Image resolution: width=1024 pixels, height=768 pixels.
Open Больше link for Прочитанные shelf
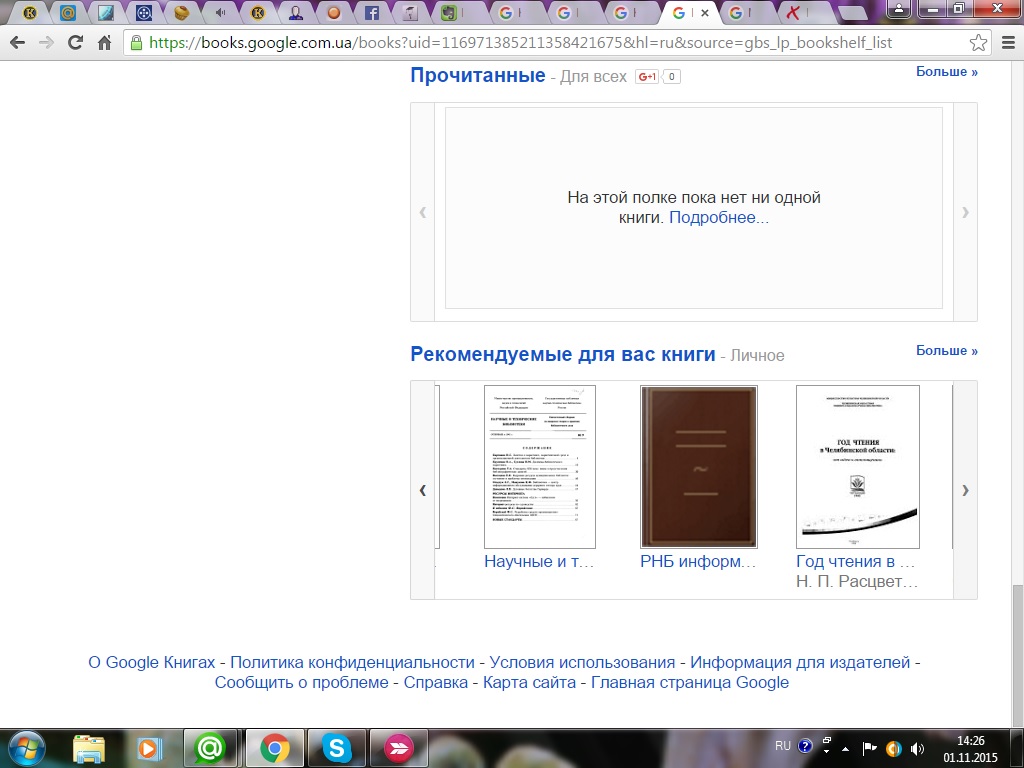[x=946, y=72]
